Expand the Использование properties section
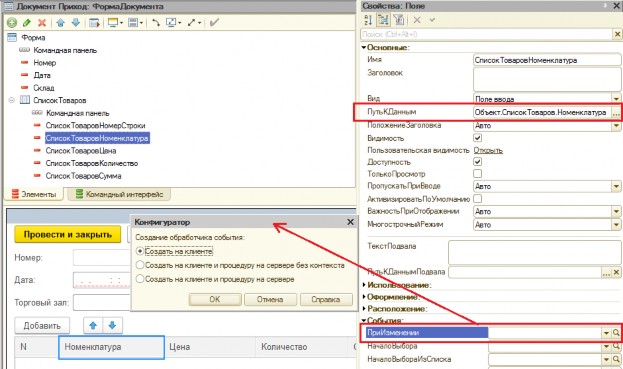This screenshot has height=369, width=623. pos(364,285)
